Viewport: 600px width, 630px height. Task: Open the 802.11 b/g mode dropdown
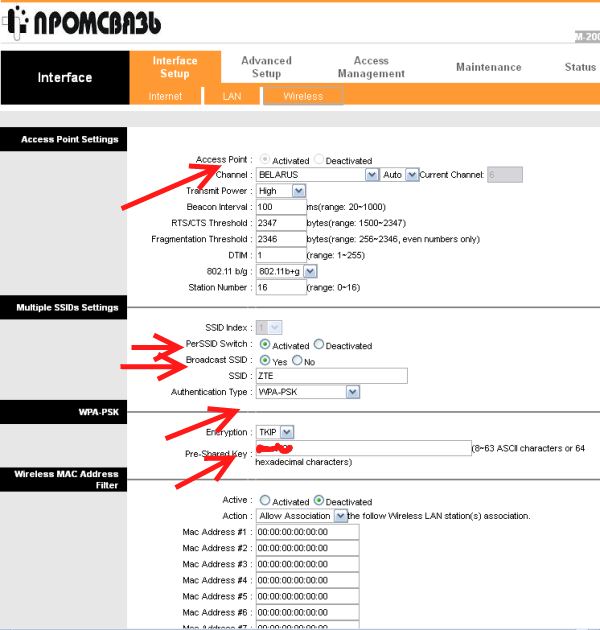pos(287,272)
